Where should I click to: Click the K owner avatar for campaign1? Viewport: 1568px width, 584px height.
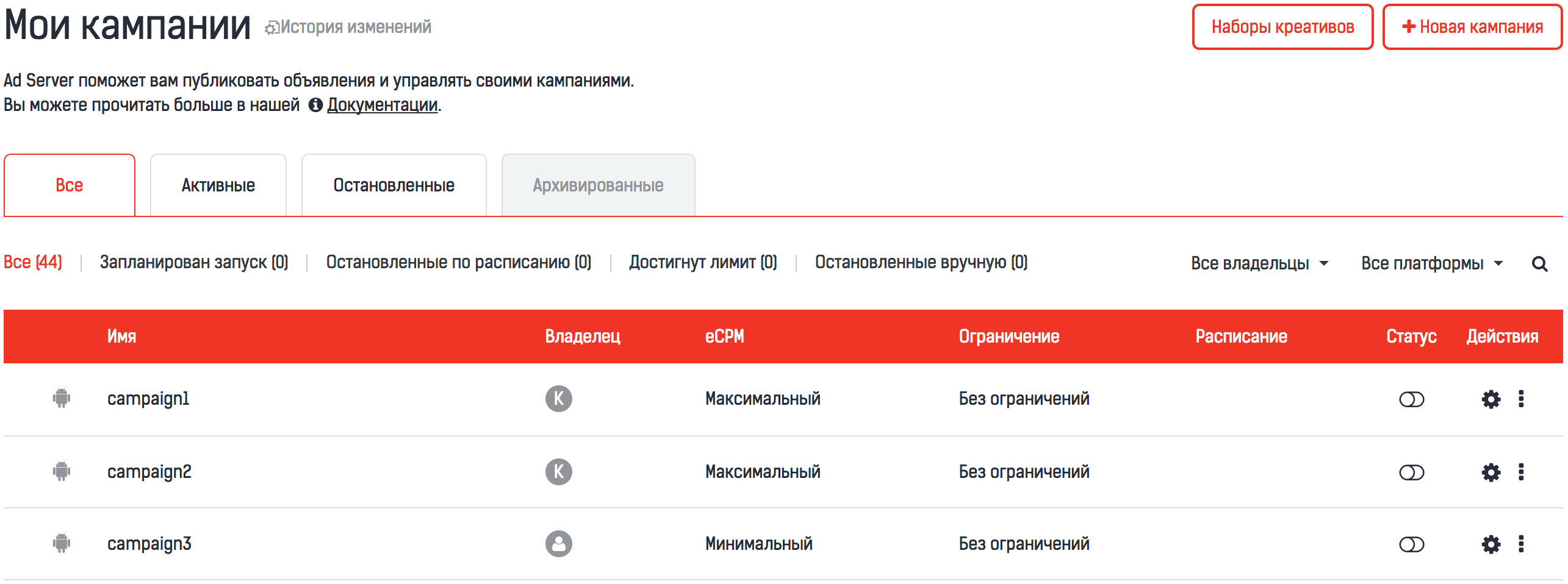[x=558, y=399]
